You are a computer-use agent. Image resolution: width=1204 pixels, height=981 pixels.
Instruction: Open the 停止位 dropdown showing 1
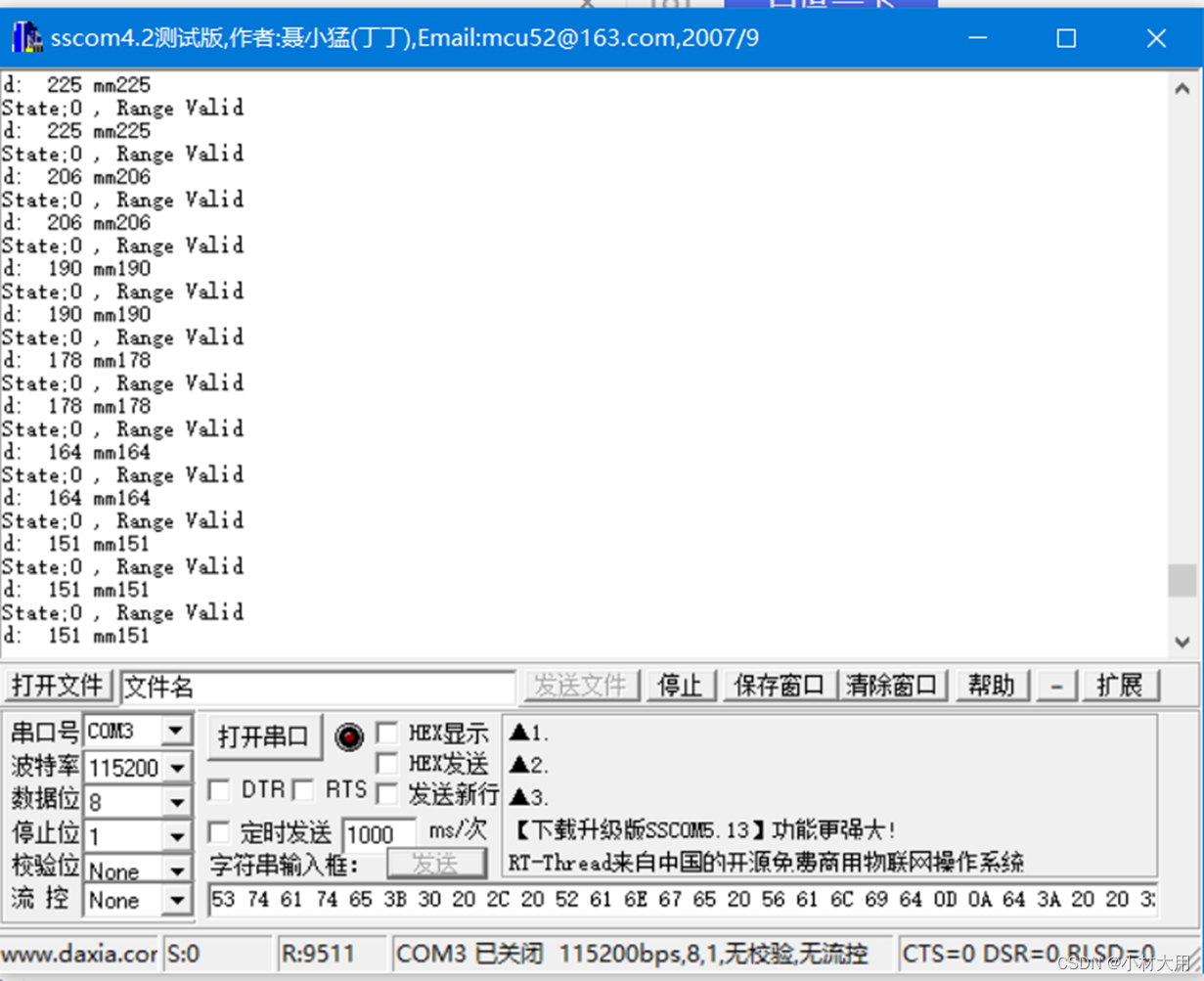pyautogui.click(x=177, y=837)
